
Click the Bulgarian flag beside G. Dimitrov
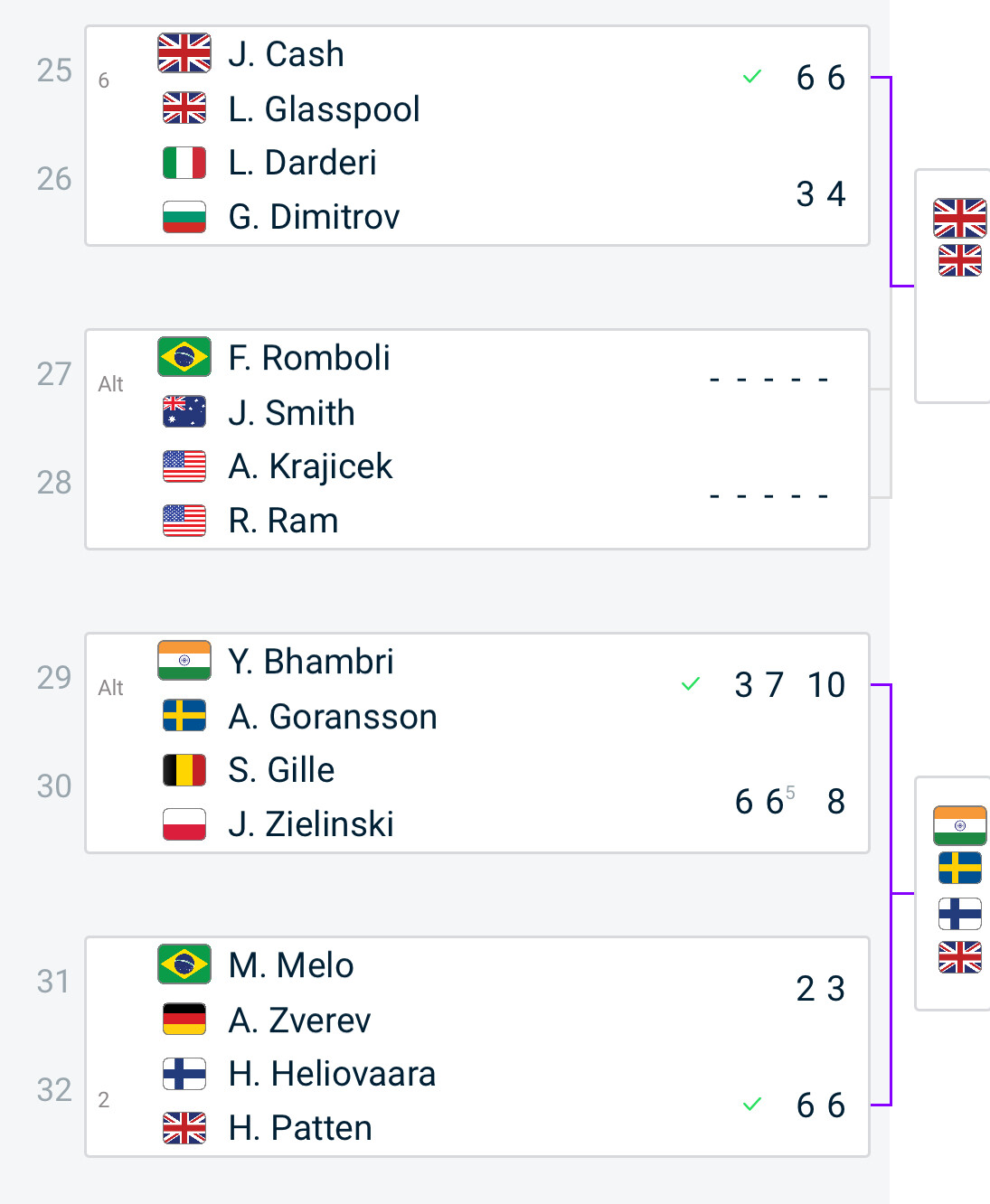tap(184, 217)
